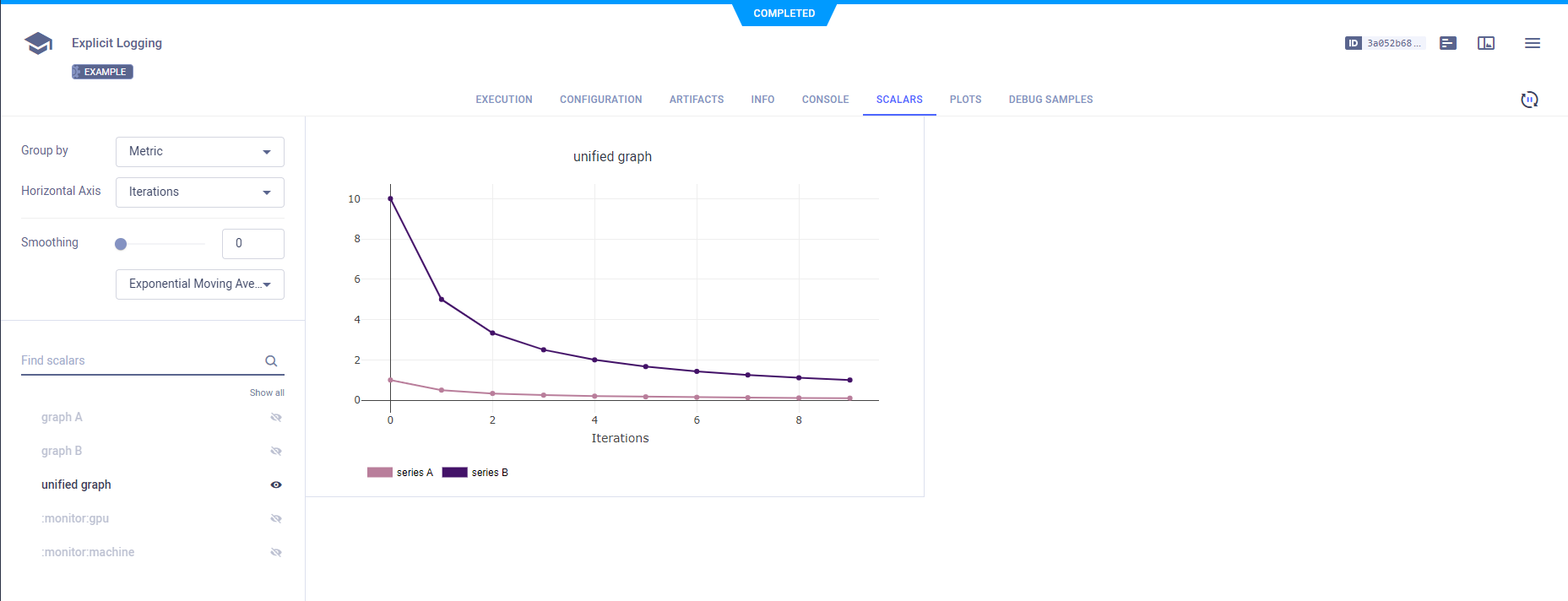This screenshot has height=601, width=1568.
Task: Open the Horizontal Axis Iterations dropdown
Action: pyautogui.click(x=199, y=192)
